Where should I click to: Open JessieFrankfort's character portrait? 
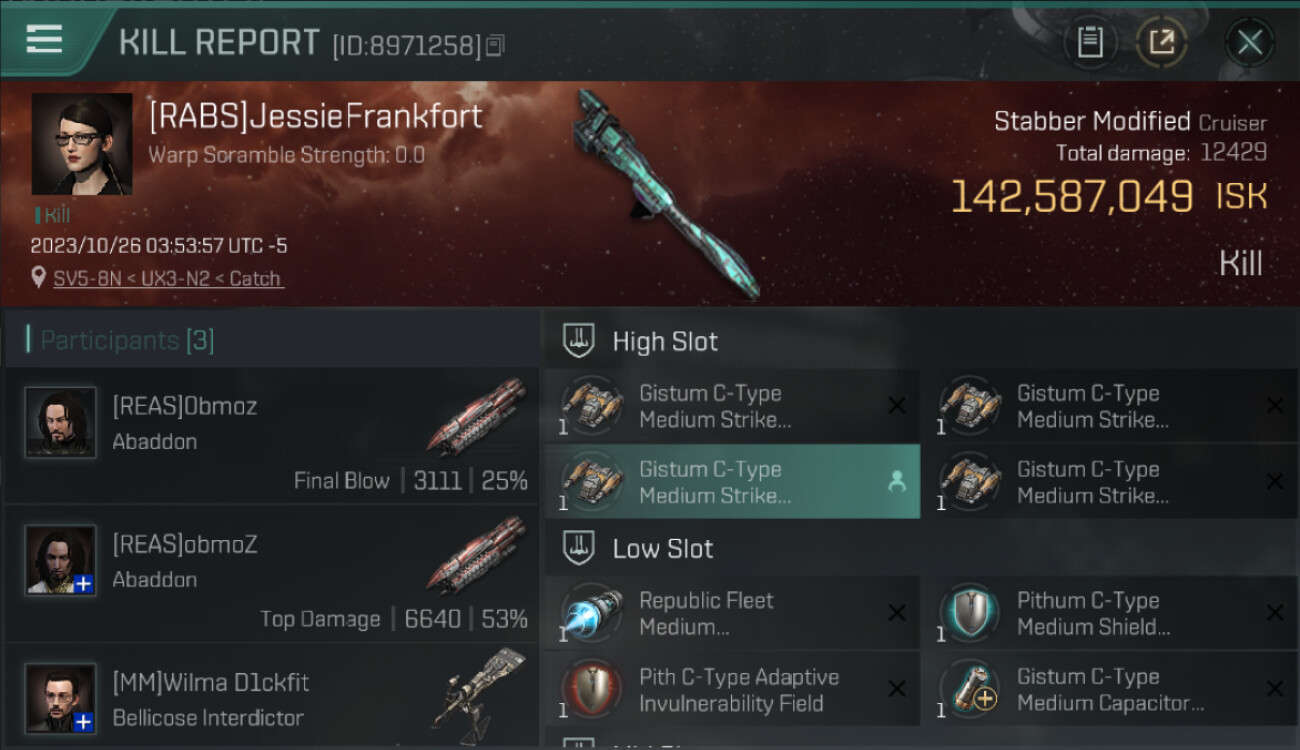(82, 144)
